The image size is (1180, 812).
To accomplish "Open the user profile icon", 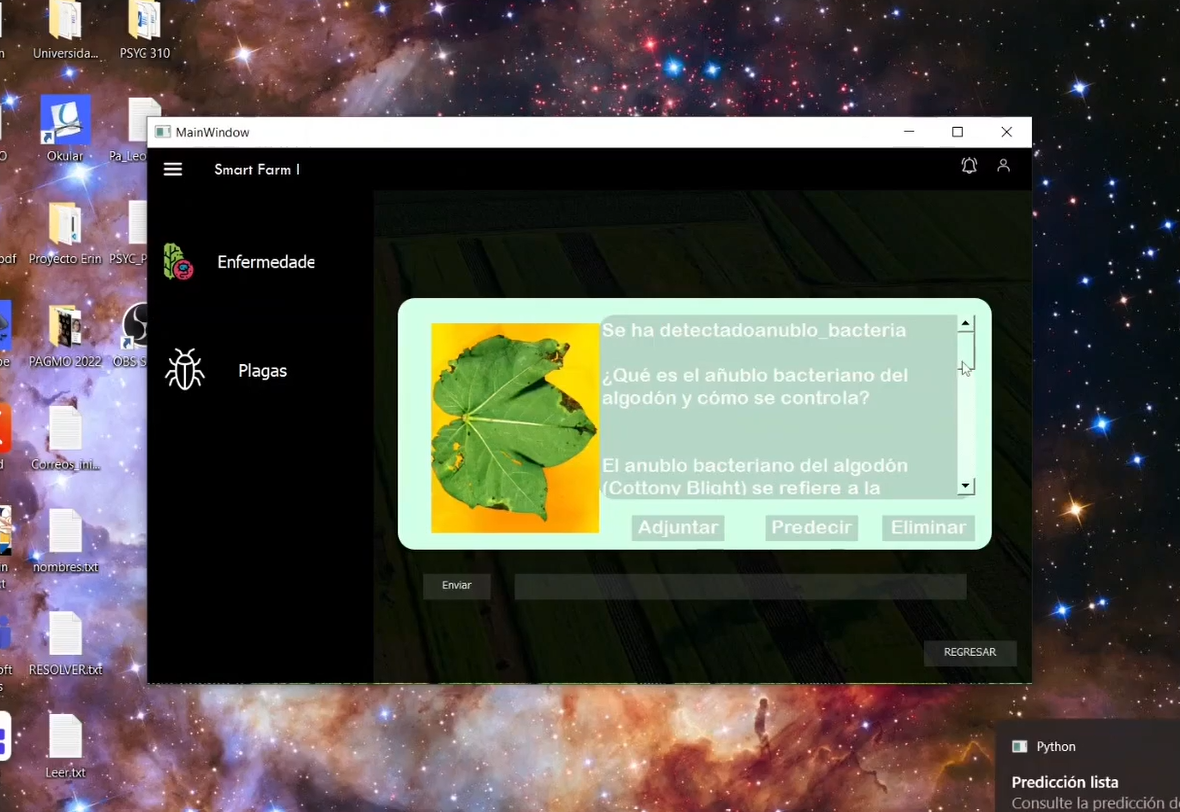I will [1003, 166].
